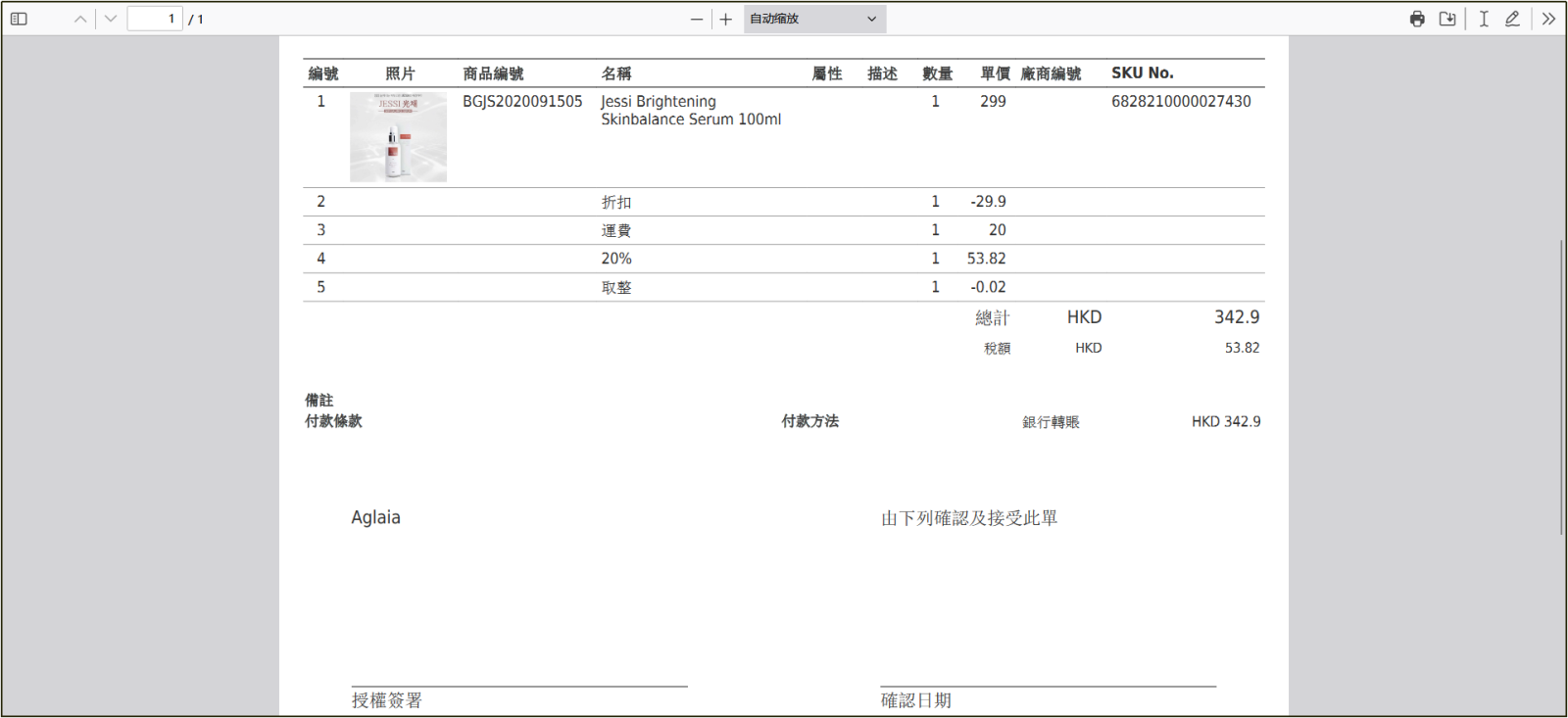Image resolution: width=1568 pixels, height=718 pixels.
Task: Open the more tools menu
Action: coord(1548,19)
